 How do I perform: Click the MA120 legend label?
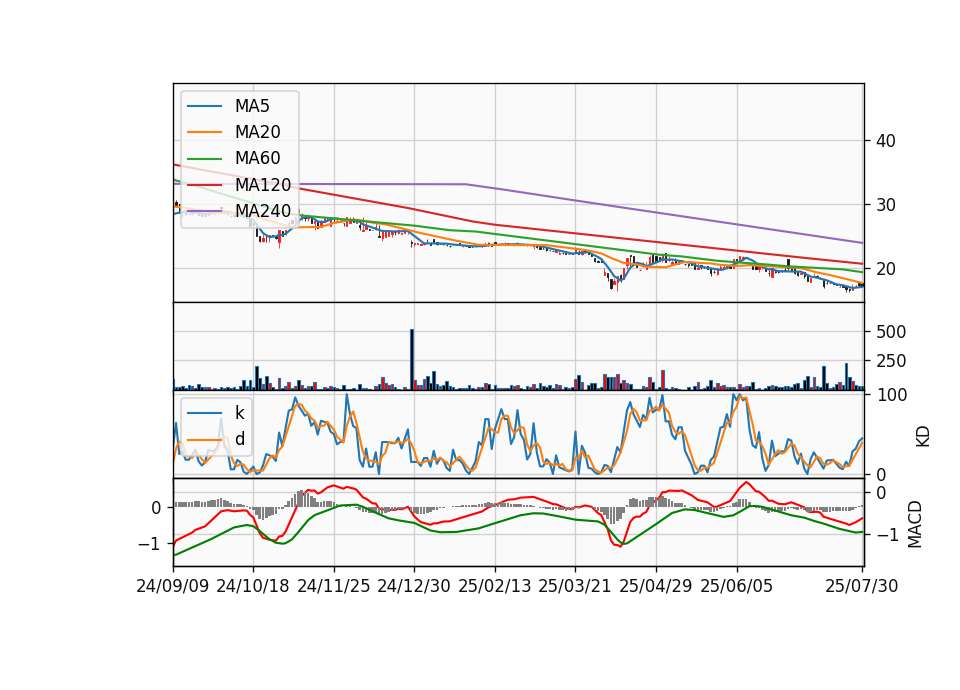263,185
